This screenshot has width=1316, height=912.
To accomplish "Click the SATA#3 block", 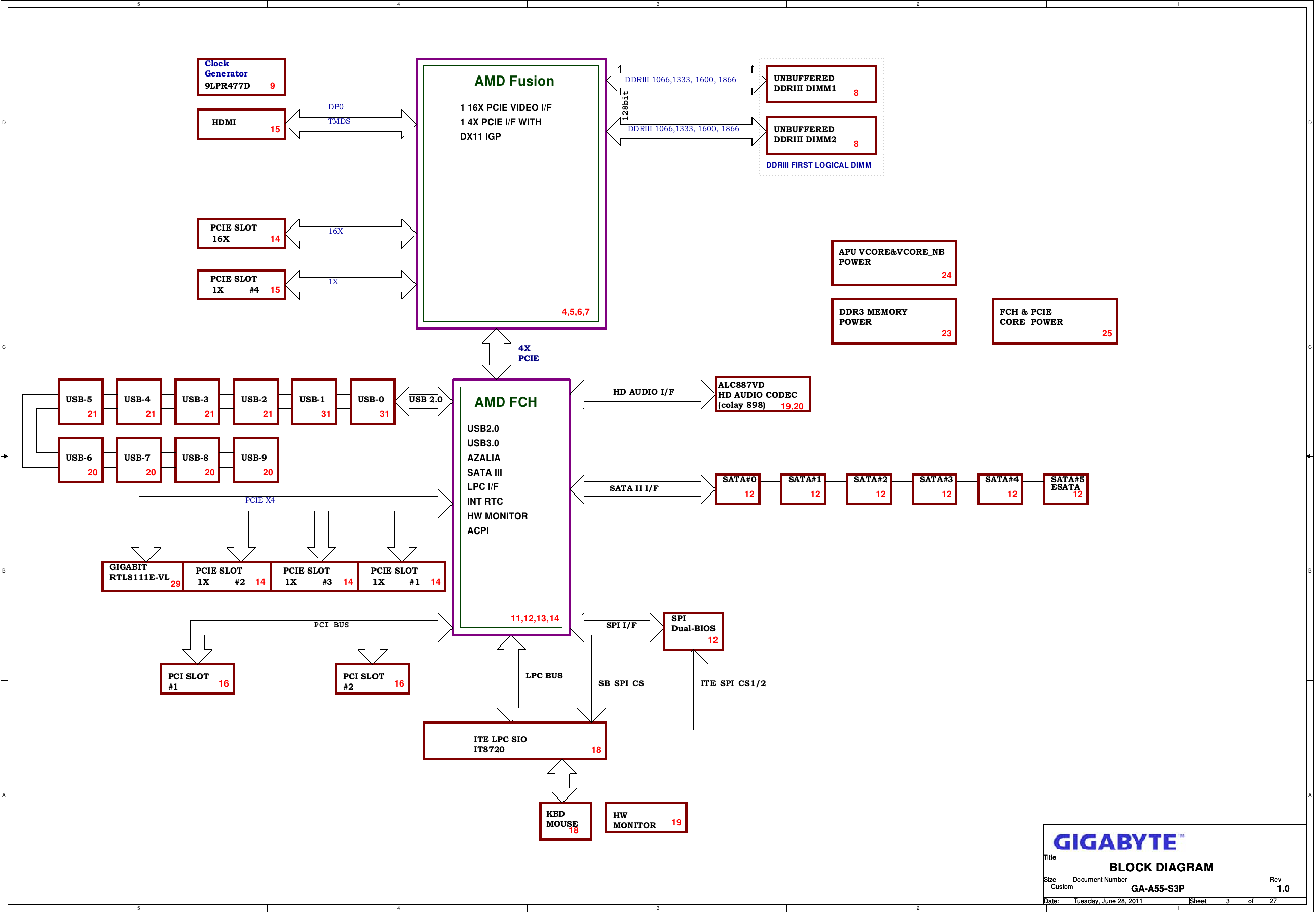I will [934, 489].
